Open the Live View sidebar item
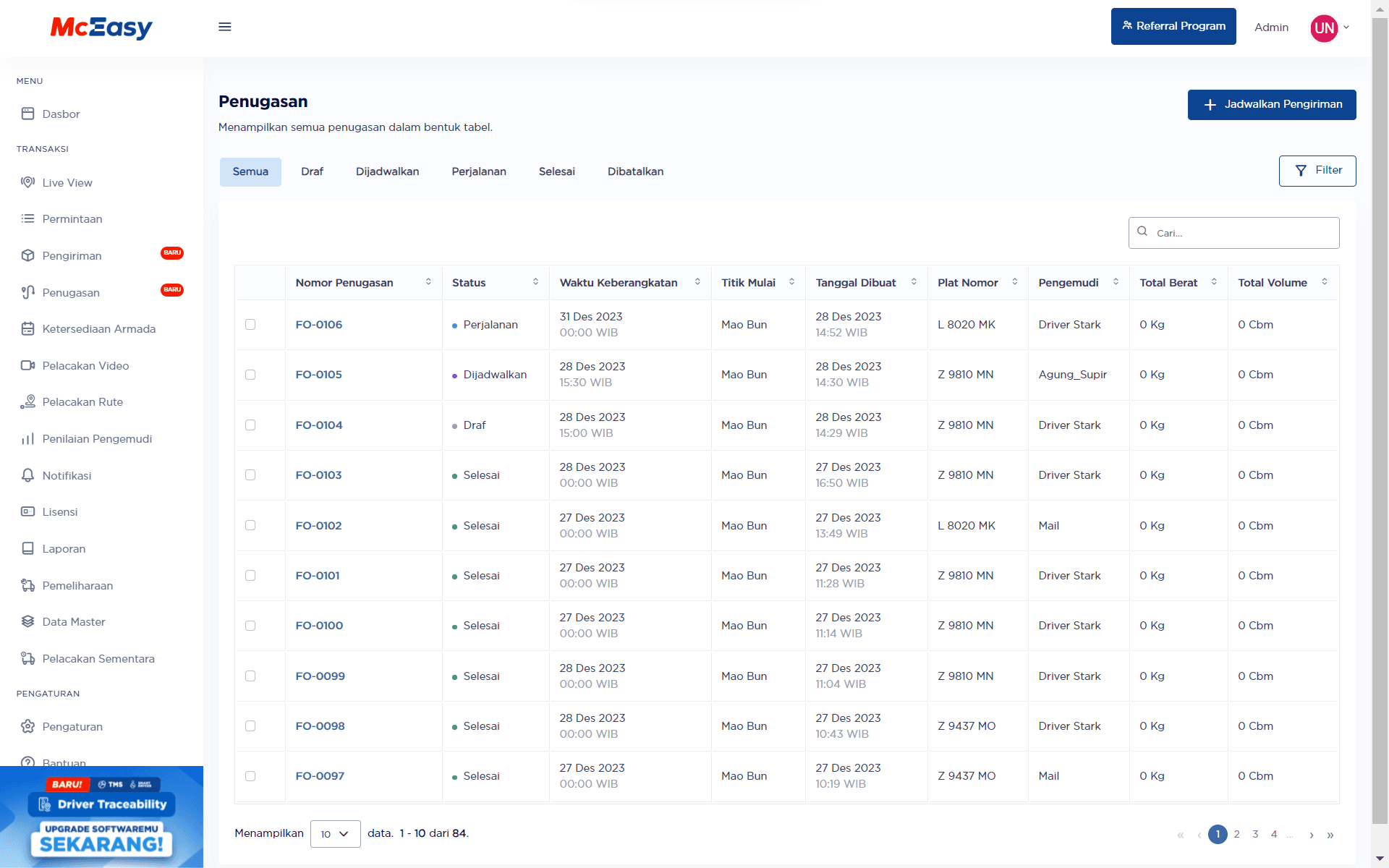 click(69, 182)
